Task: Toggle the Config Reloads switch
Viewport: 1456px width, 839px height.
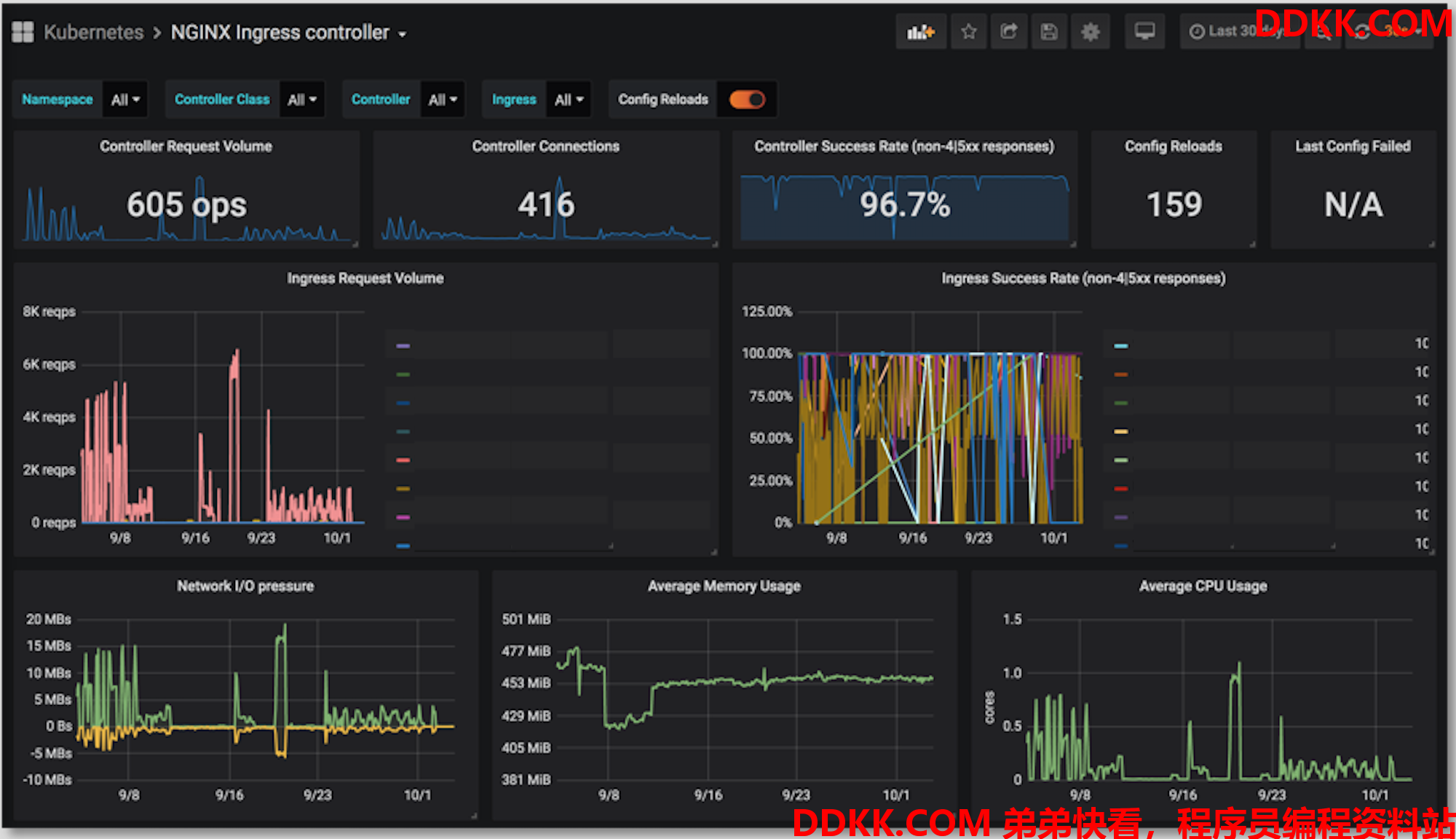Action: pos(747,100)
